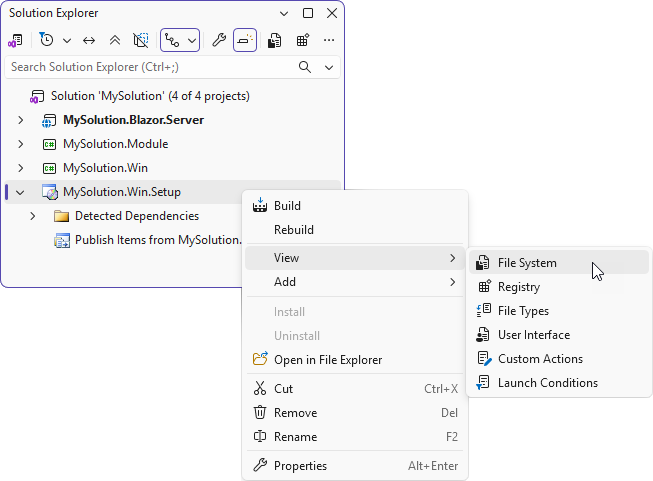Click the Pending Changes Filter clock icon
Image resolution: width=653 pixels, height=481 pixels.
coord(46,40)
